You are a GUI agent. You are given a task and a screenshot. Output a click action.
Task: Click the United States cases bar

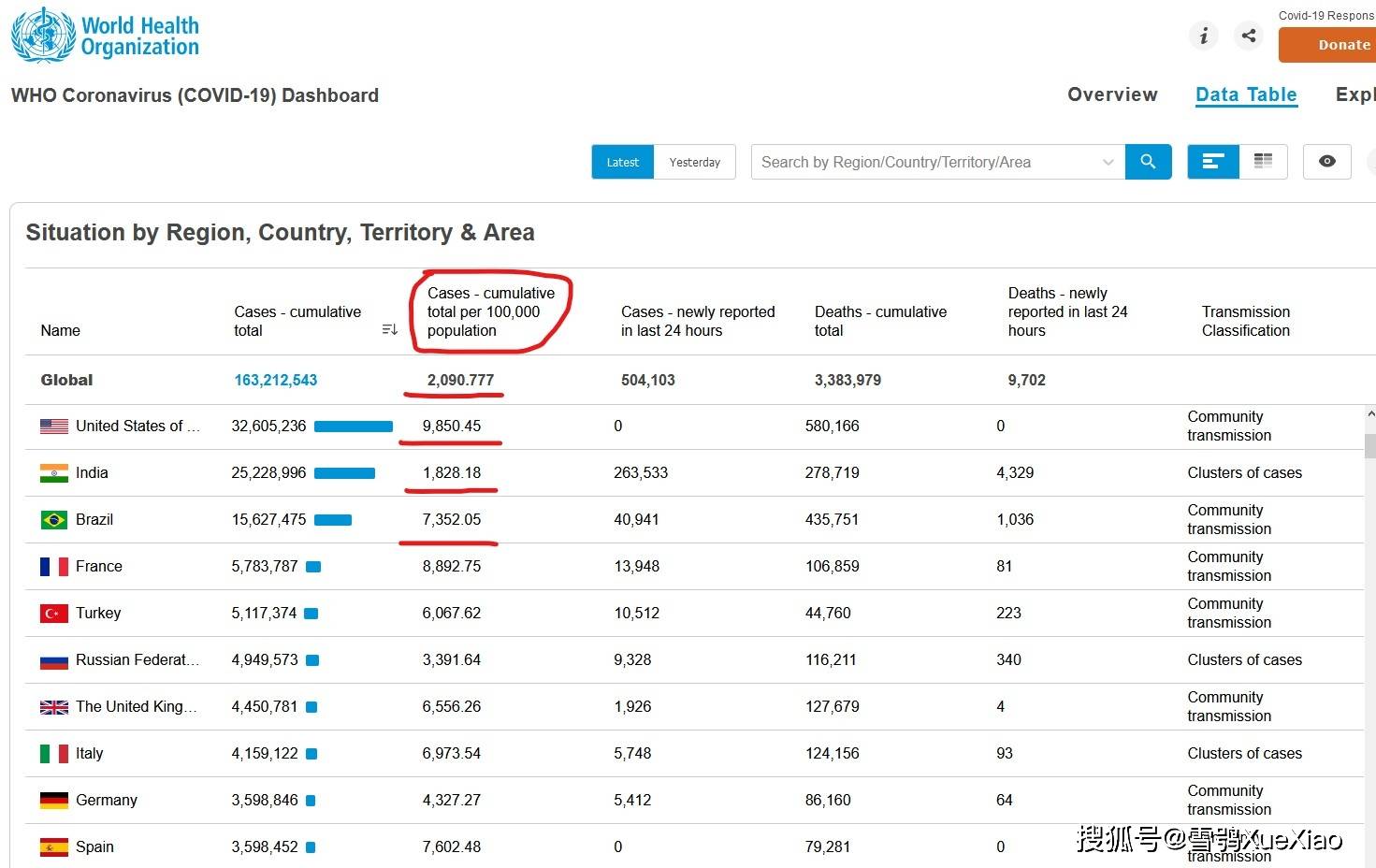354,427
